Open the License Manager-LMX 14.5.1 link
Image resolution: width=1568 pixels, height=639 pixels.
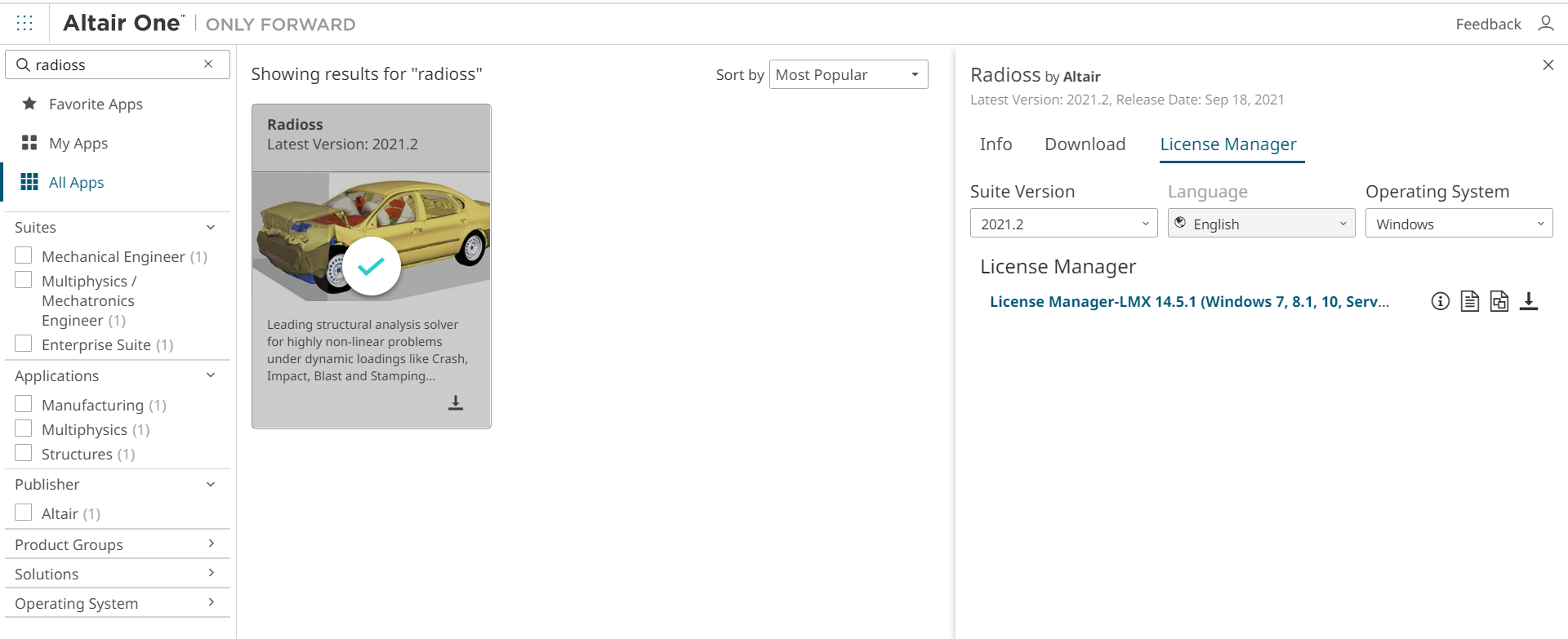(x=1188, y=302)
